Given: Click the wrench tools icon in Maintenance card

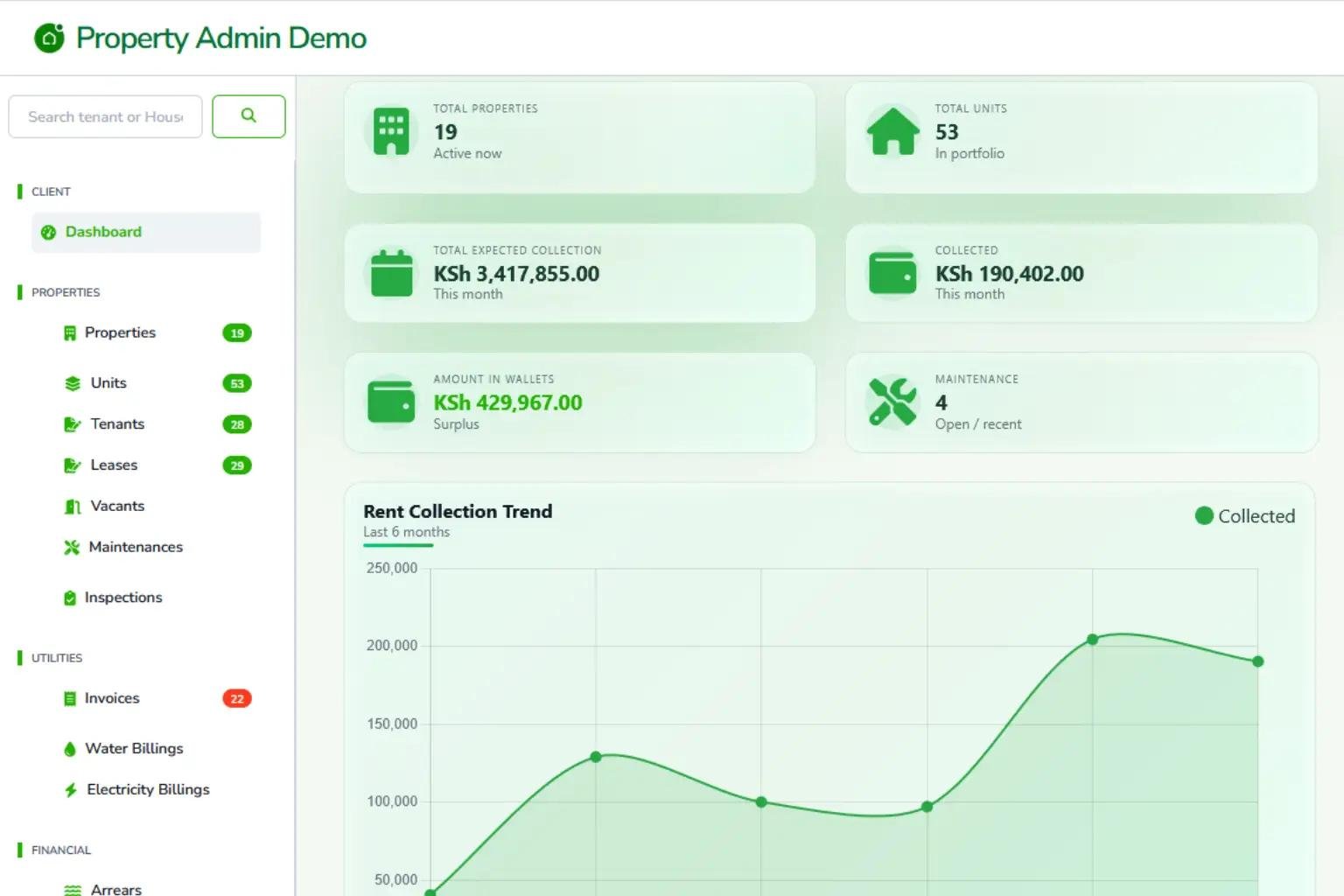Looking at the screenshot, I should pos(892,402).
